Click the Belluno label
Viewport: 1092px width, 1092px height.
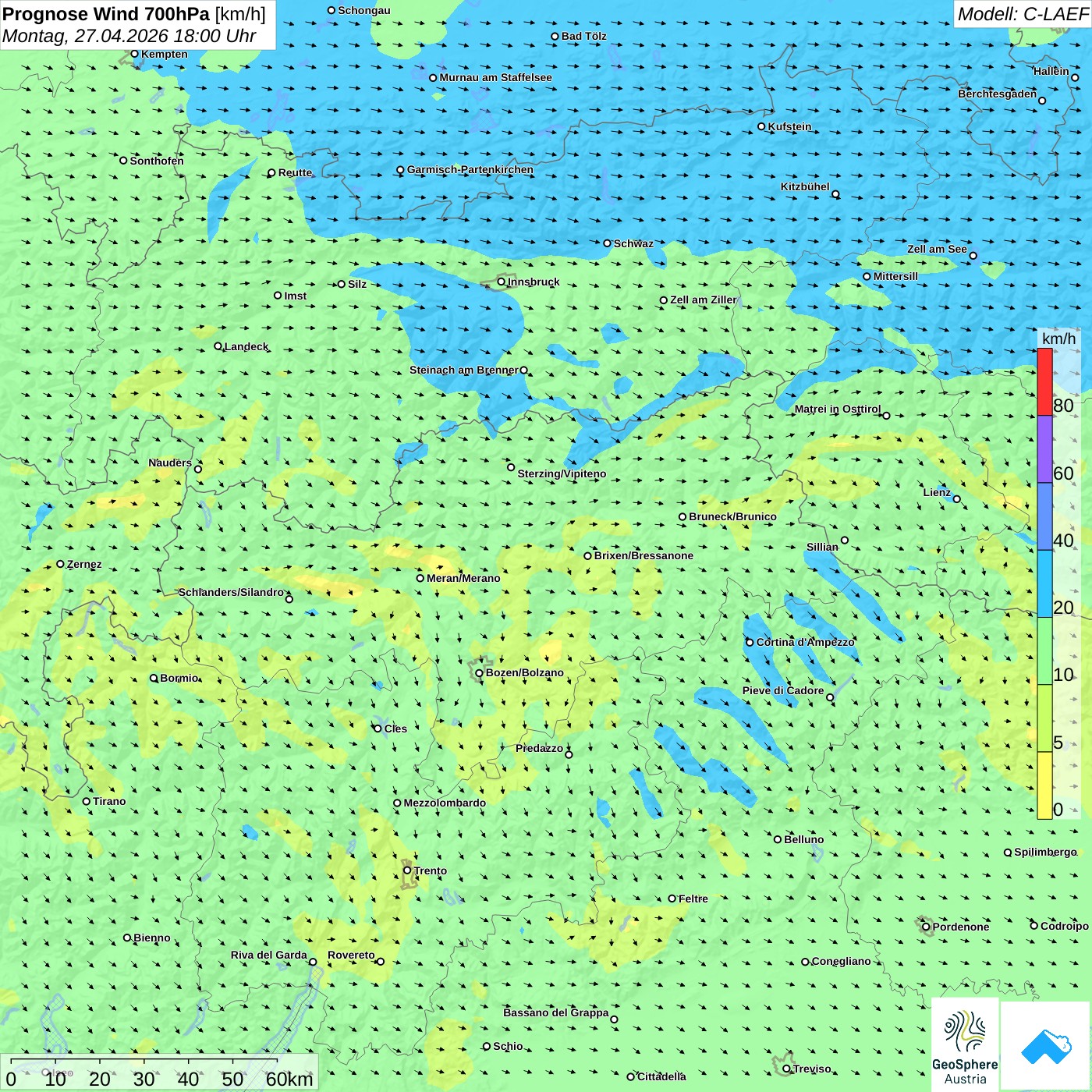803,839
